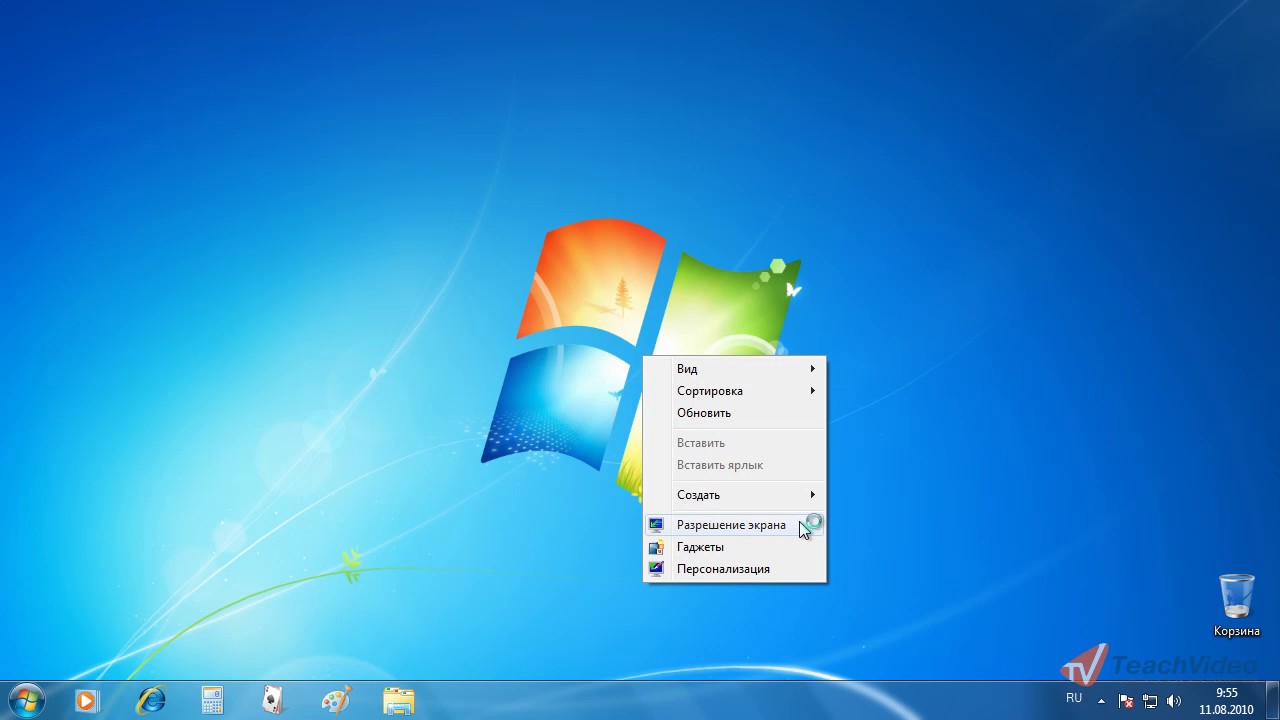1280x720 pixels.
Task: Choose Разрешение экрана in context menu
Action: tap(734, 525)
